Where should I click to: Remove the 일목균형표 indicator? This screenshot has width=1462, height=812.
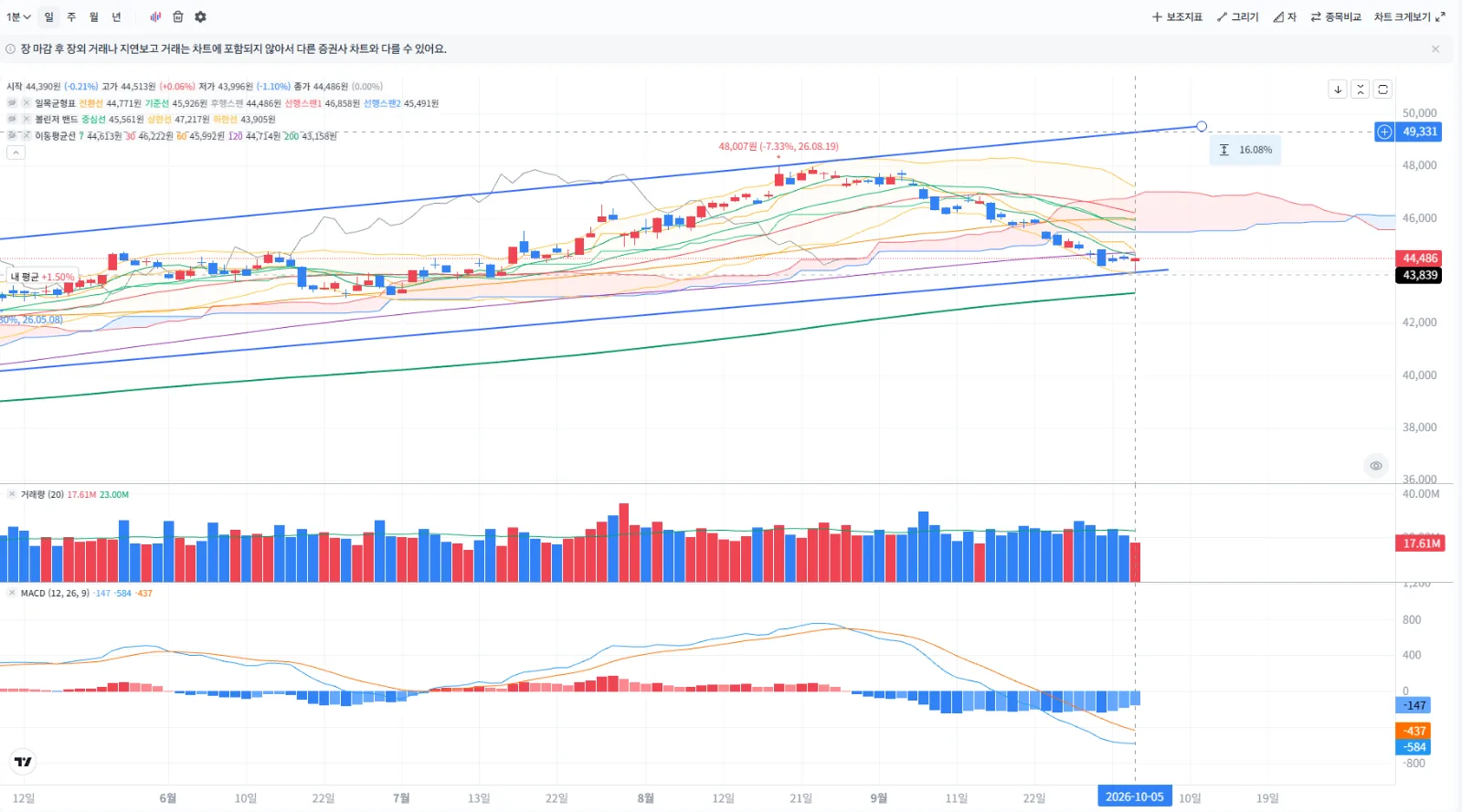(x=26, y=103)
